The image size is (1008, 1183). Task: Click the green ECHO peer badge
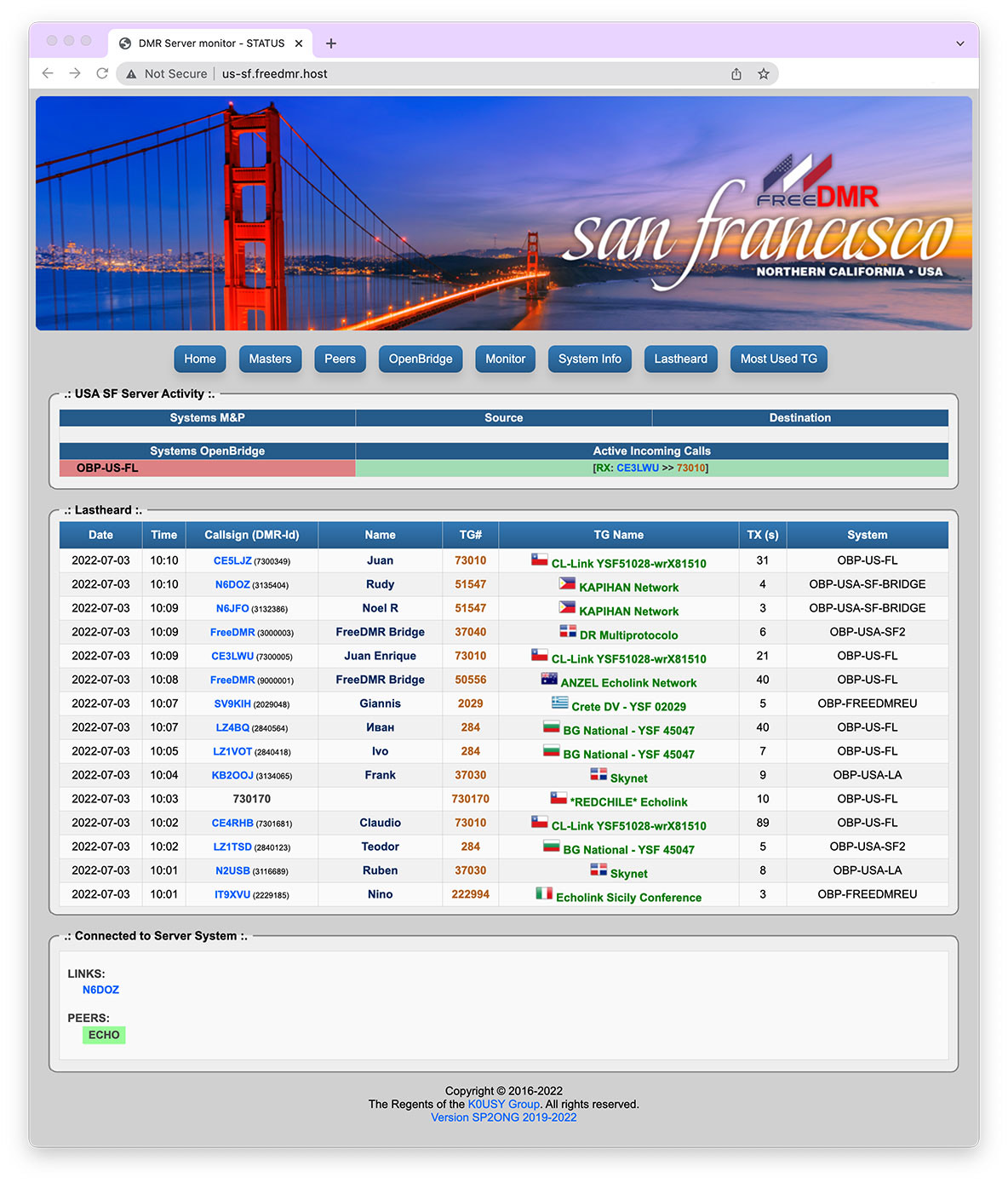[104, 1035]
